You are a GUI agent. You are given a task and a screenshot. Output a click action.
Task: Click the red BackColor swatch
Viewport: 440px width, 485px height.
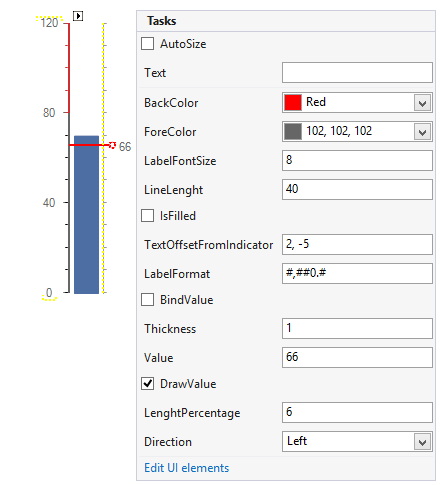click(293, 102)
